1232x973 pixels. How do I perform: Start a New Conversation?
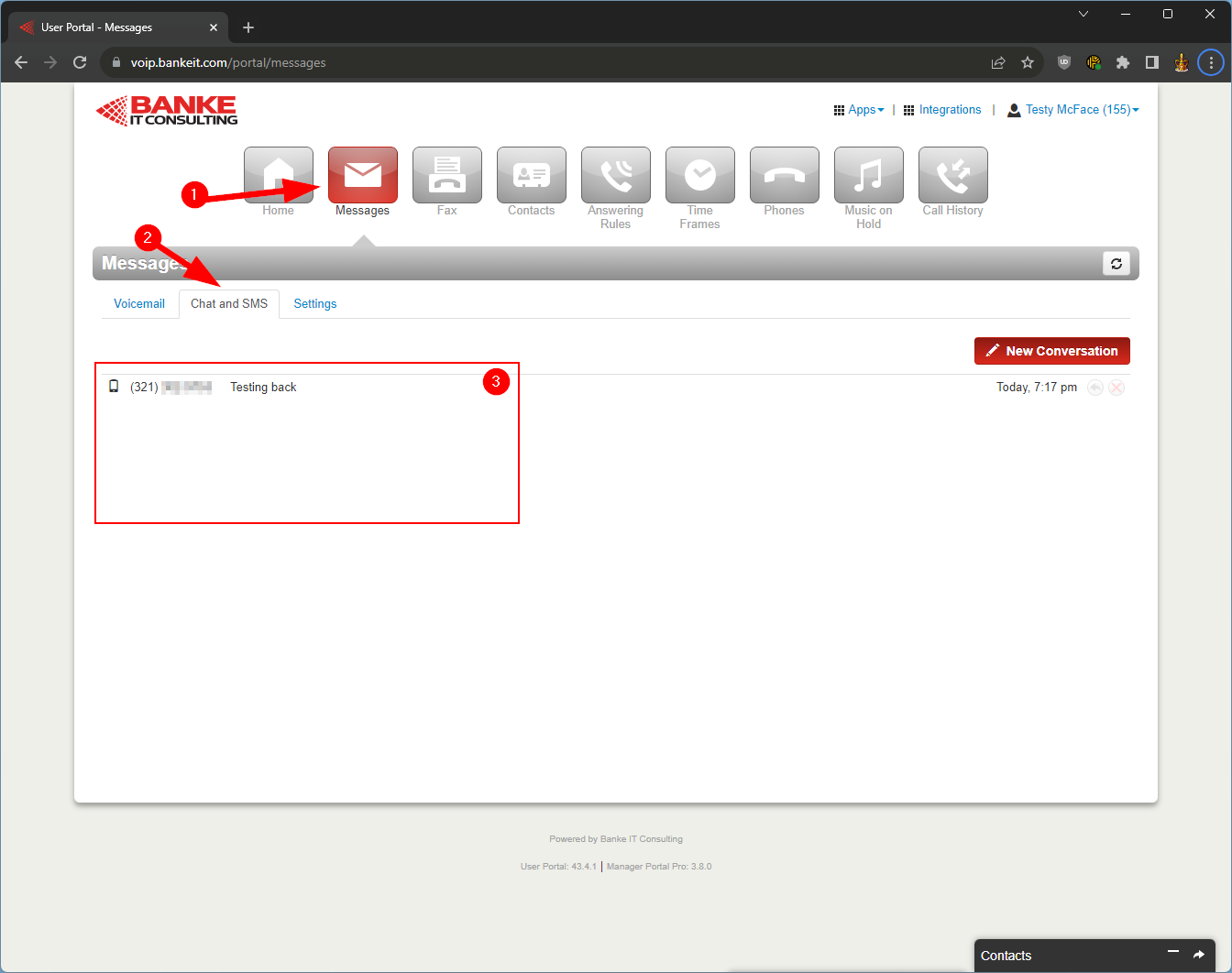(1051, 351)
